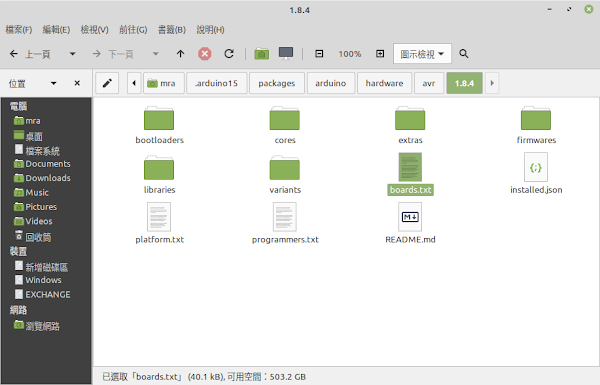This screenshot has width=600, height=385.
Task: Open the 前往(G) menu
Action: pyautogui.click(x=133, y=30)
